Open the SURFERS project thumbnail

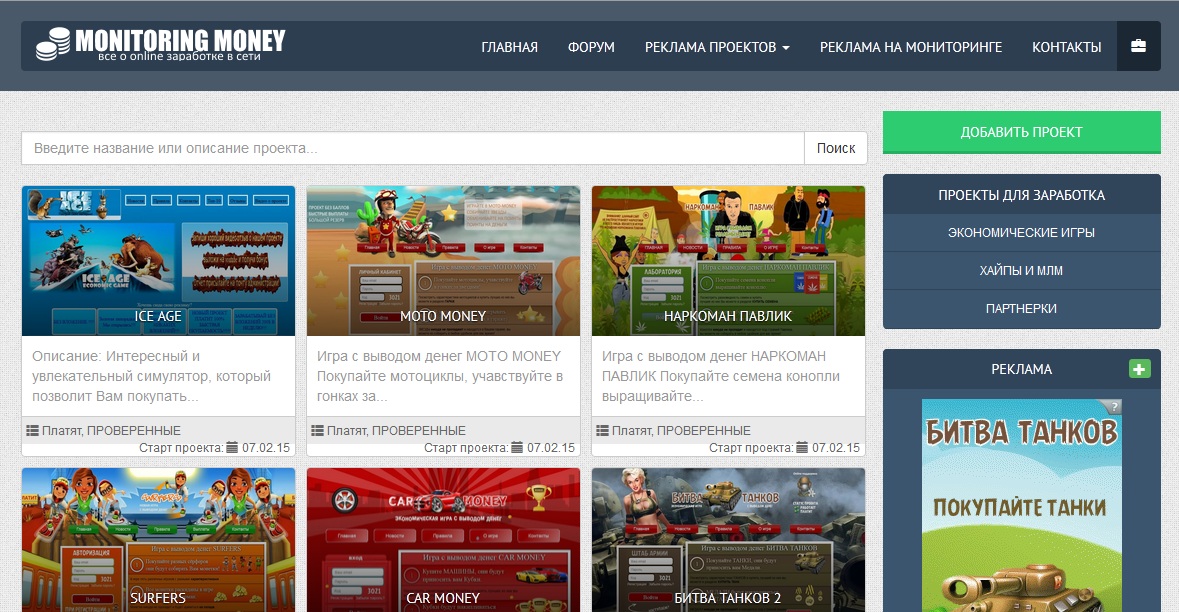click(158, 540)
